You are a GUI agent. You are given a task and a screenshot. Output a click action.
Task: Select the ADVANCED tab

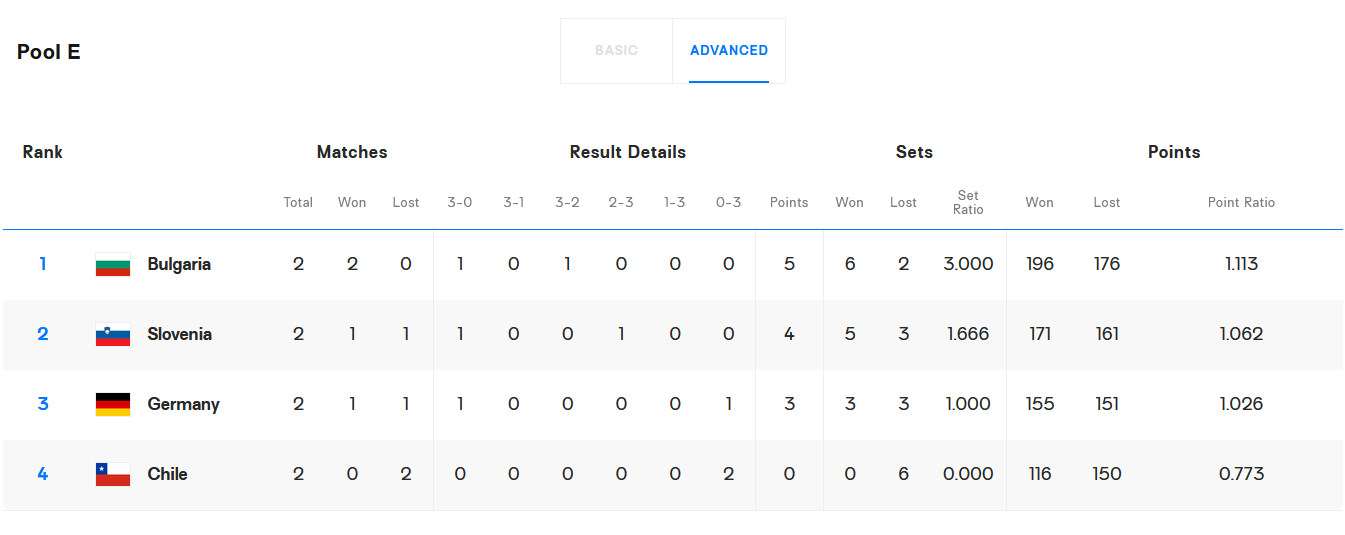[x=729, y=51]
